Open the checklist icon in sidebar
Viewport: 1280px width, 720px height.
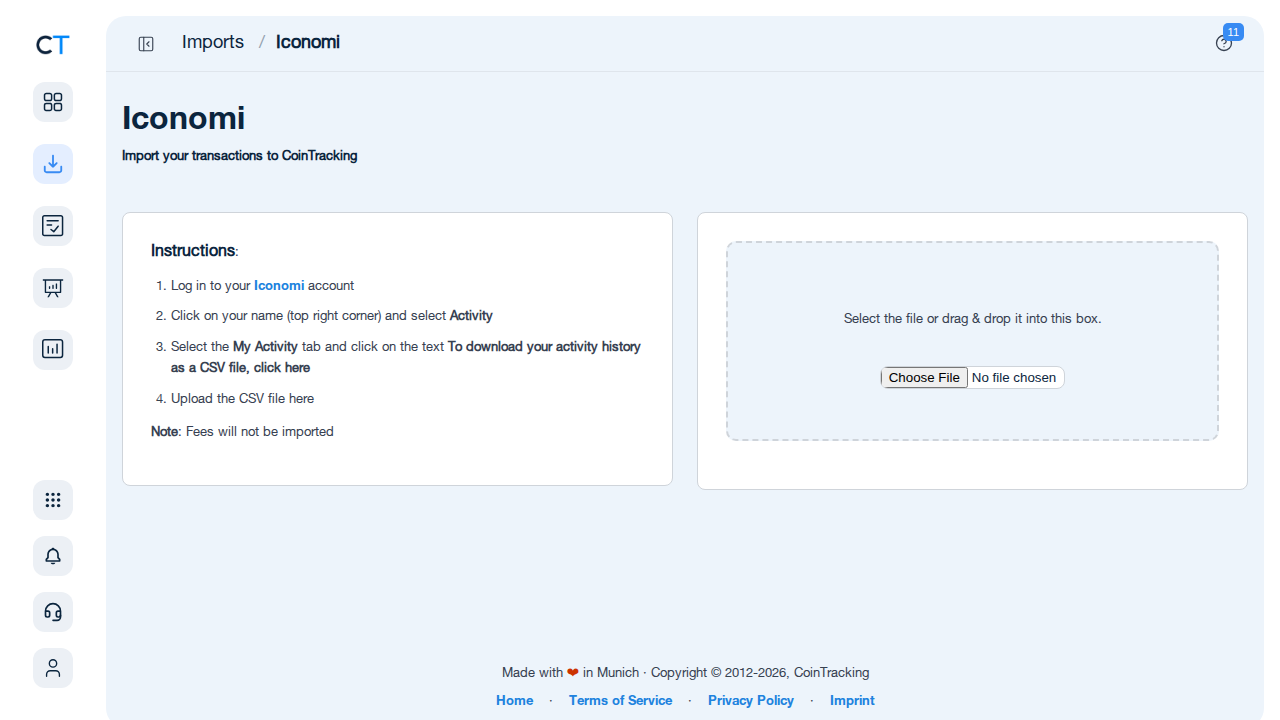[53, 226]
